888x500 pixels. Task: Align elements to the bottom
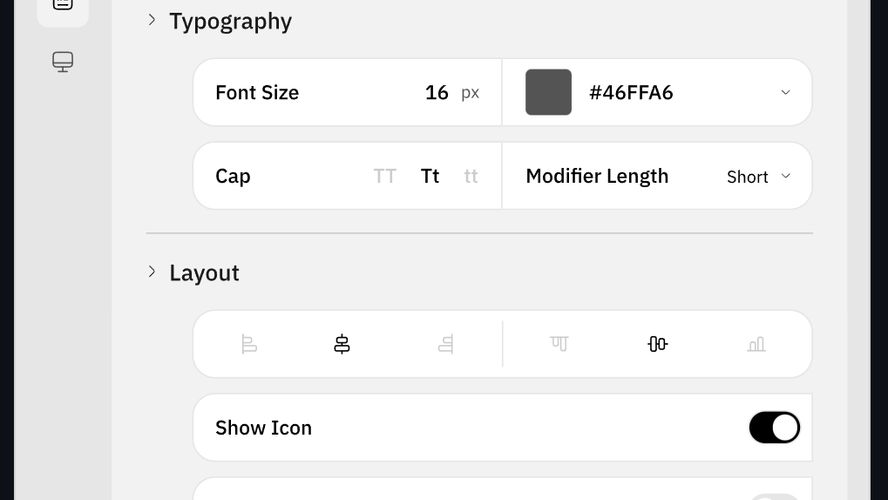point(756,344)
